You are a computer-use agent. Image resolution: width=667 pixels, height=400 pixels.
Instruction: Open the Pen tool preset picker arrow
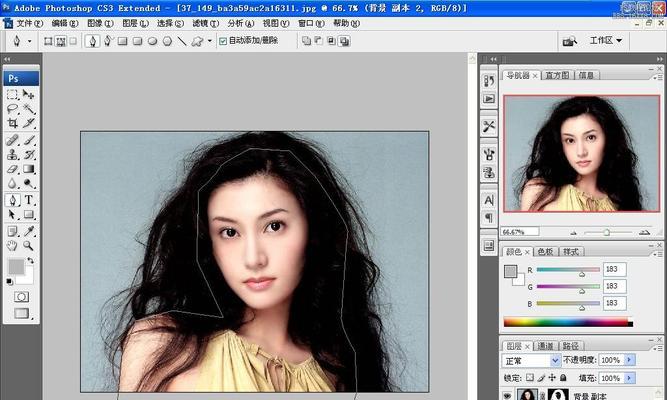[x=29, y=41]
